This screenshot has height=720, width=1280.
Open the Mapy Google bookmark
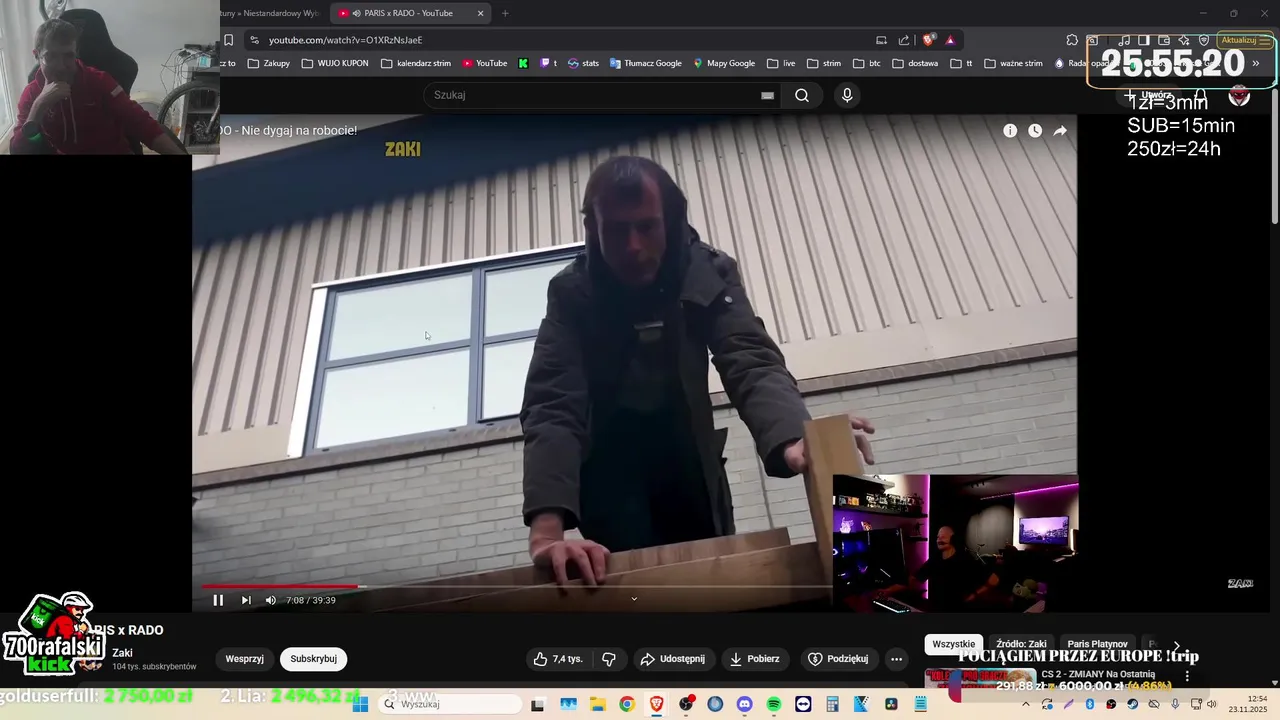click(x=723, y=63)
